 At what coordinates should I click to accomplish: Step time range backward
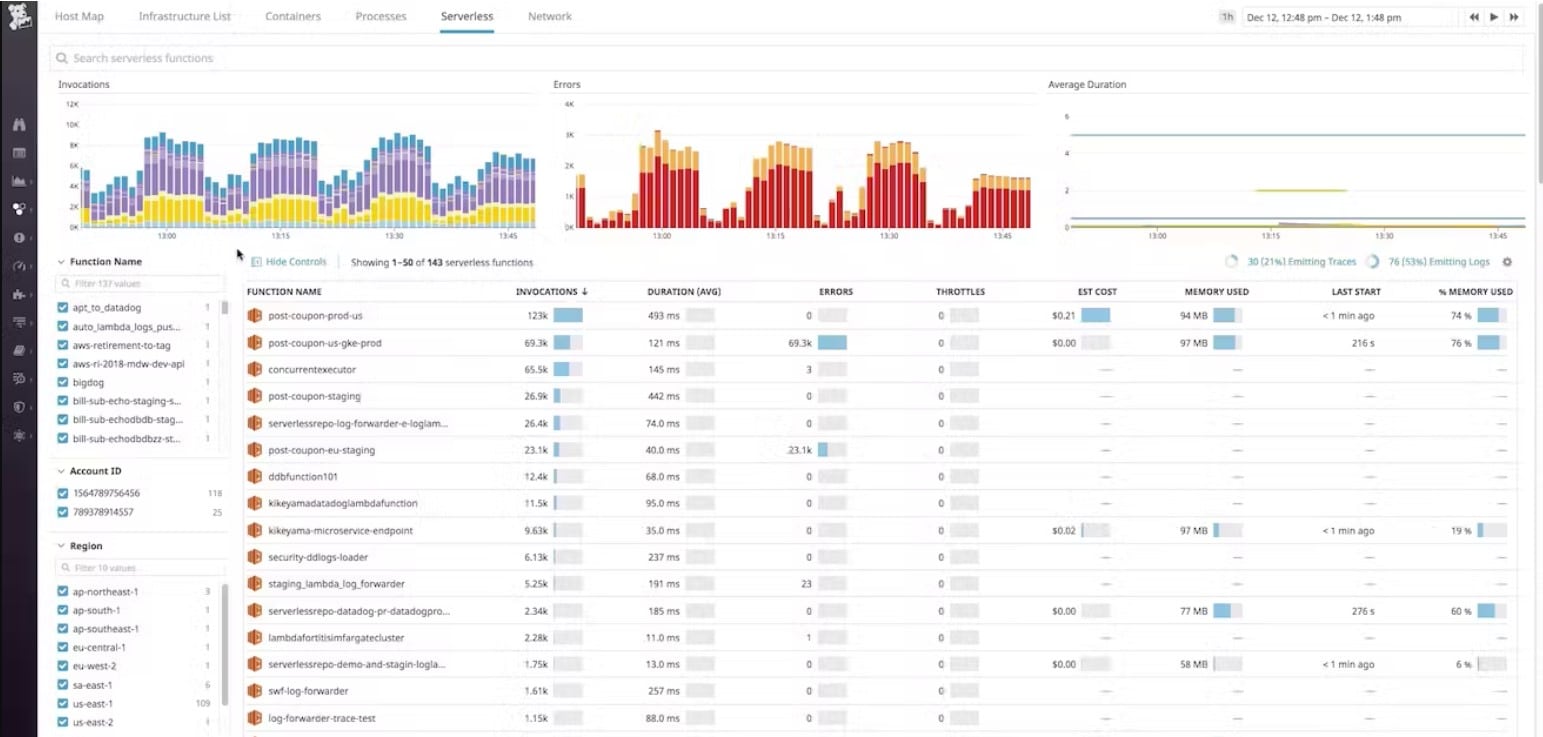click(1474, 17)
